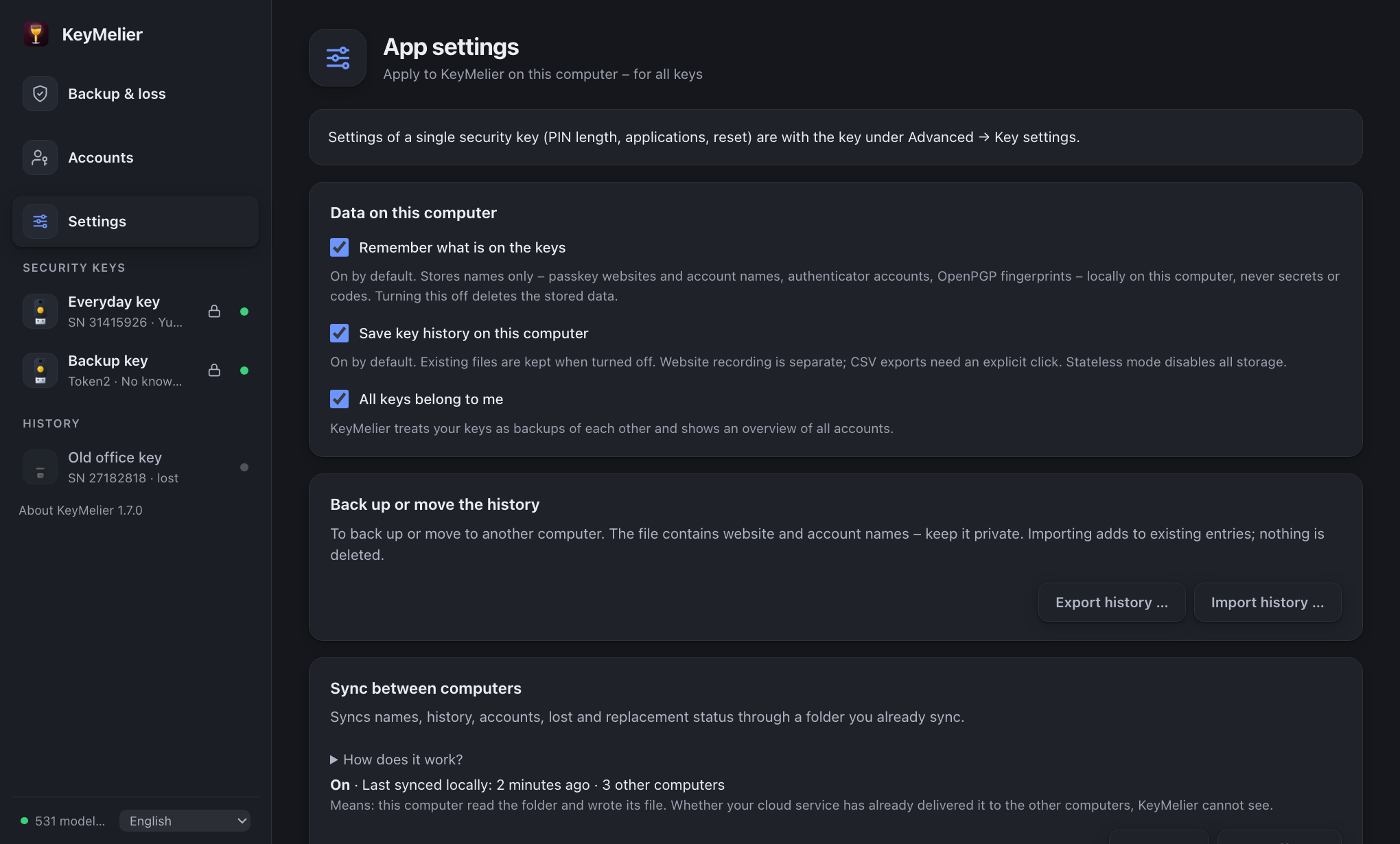The image size is (1400, 844).
Task: Click the green dot beside 531 model
Action: pos(25,821)
